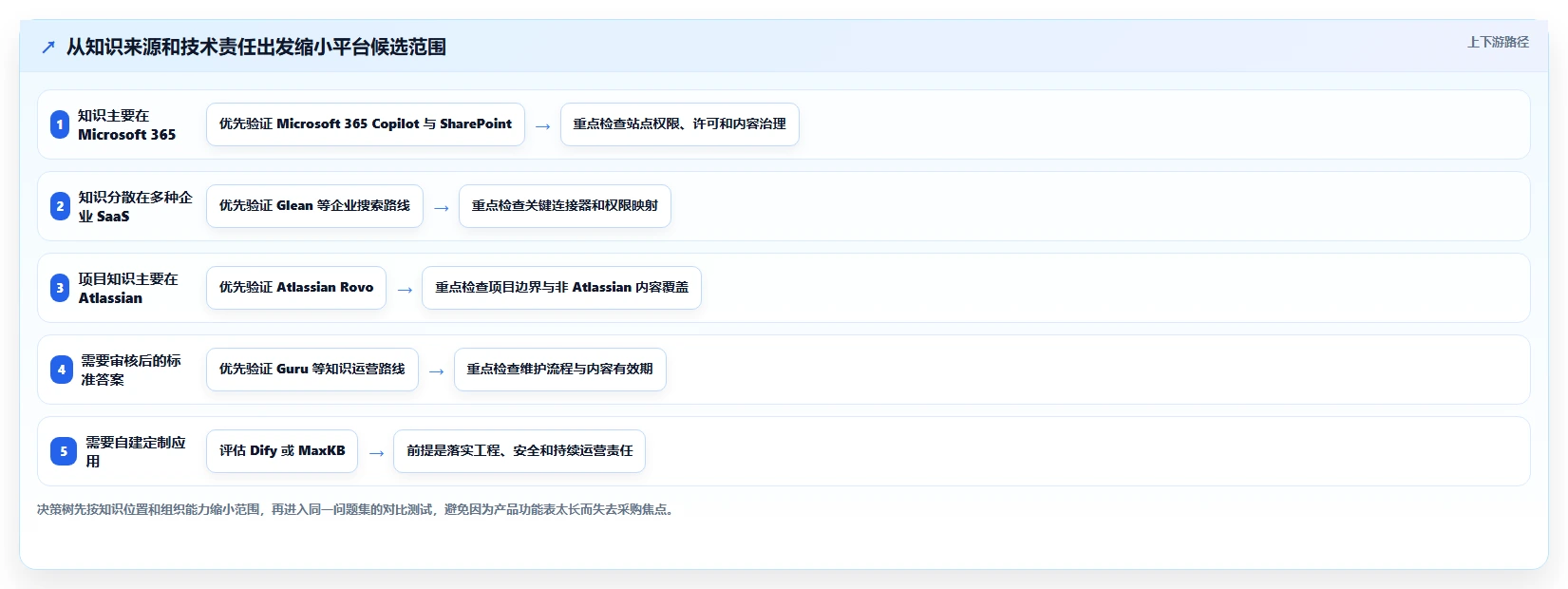Screen dimensions: 1568x589
Task: Open the 重点检查站点权限、许可和内容治理 box
Action: 680,124
